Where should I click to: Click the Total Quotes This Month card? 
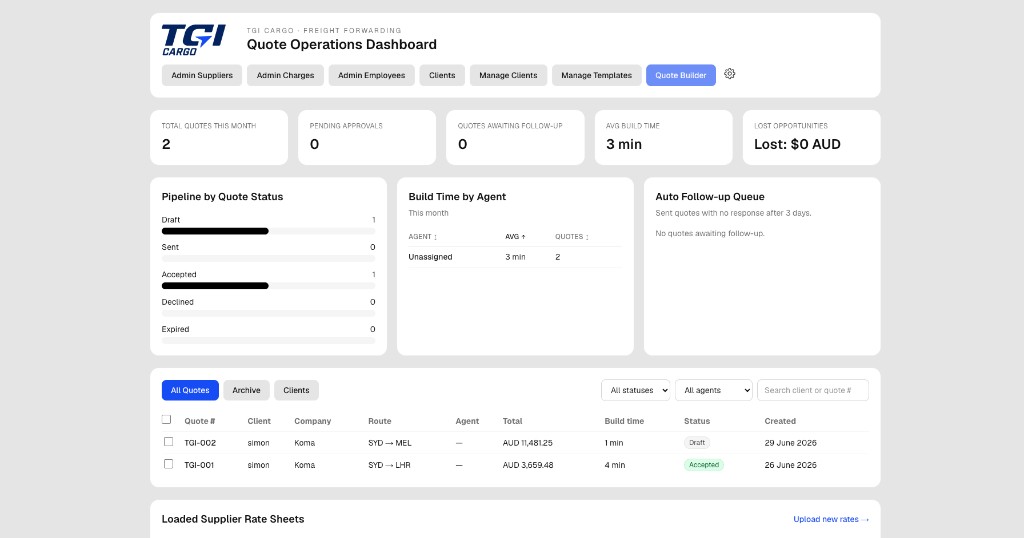(219, 137)
